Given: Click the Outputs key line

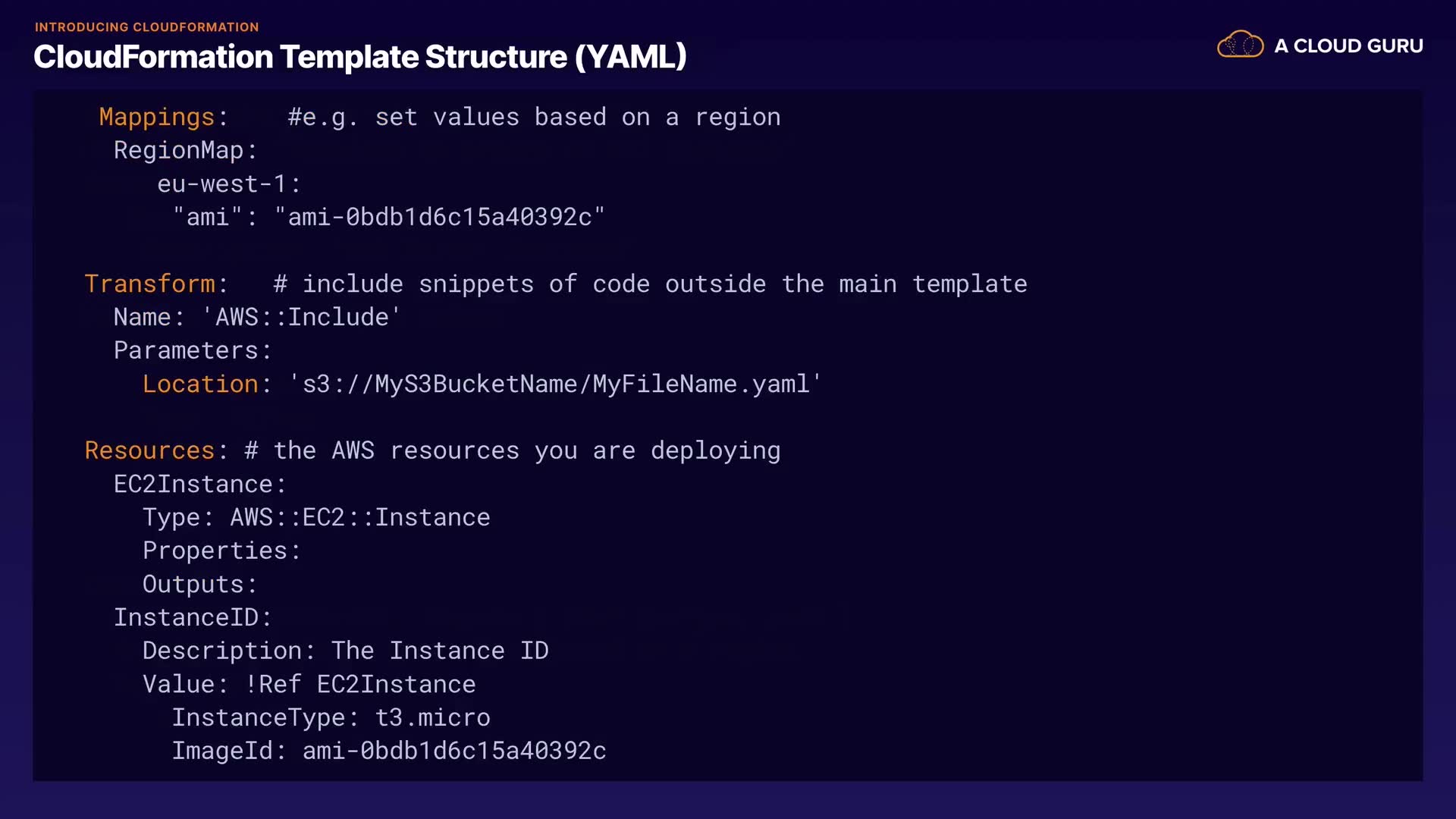Looking at the screenshot, I should tap(199, 585).
